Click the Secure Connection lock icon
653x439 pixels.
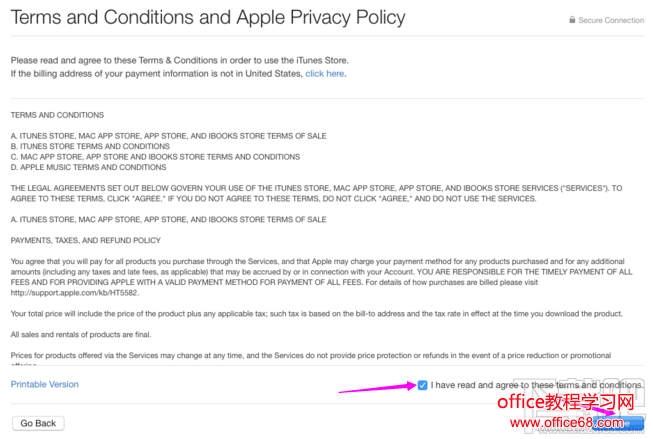572,20
